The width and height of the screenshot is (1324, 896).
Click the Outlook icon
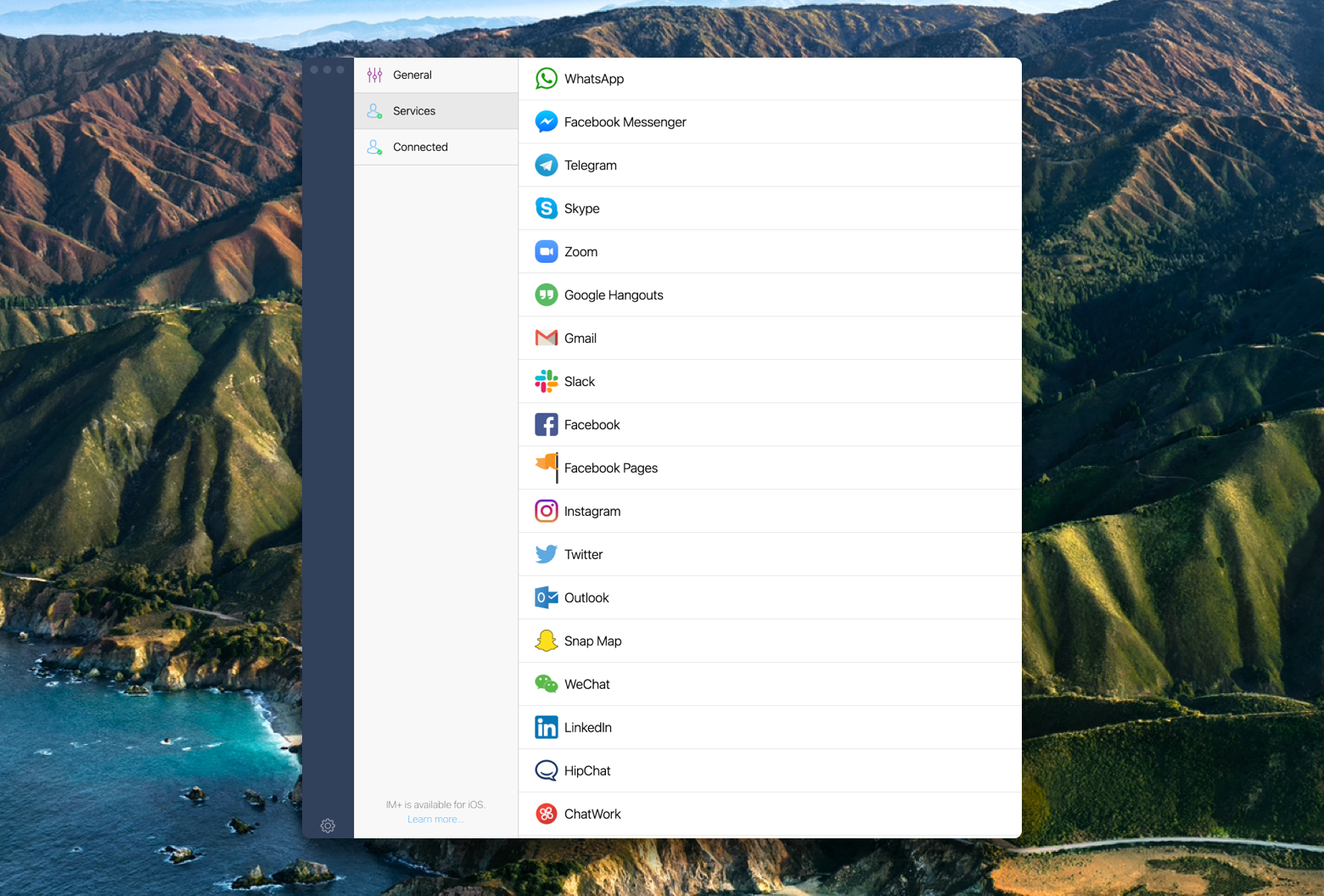[547, 598]
